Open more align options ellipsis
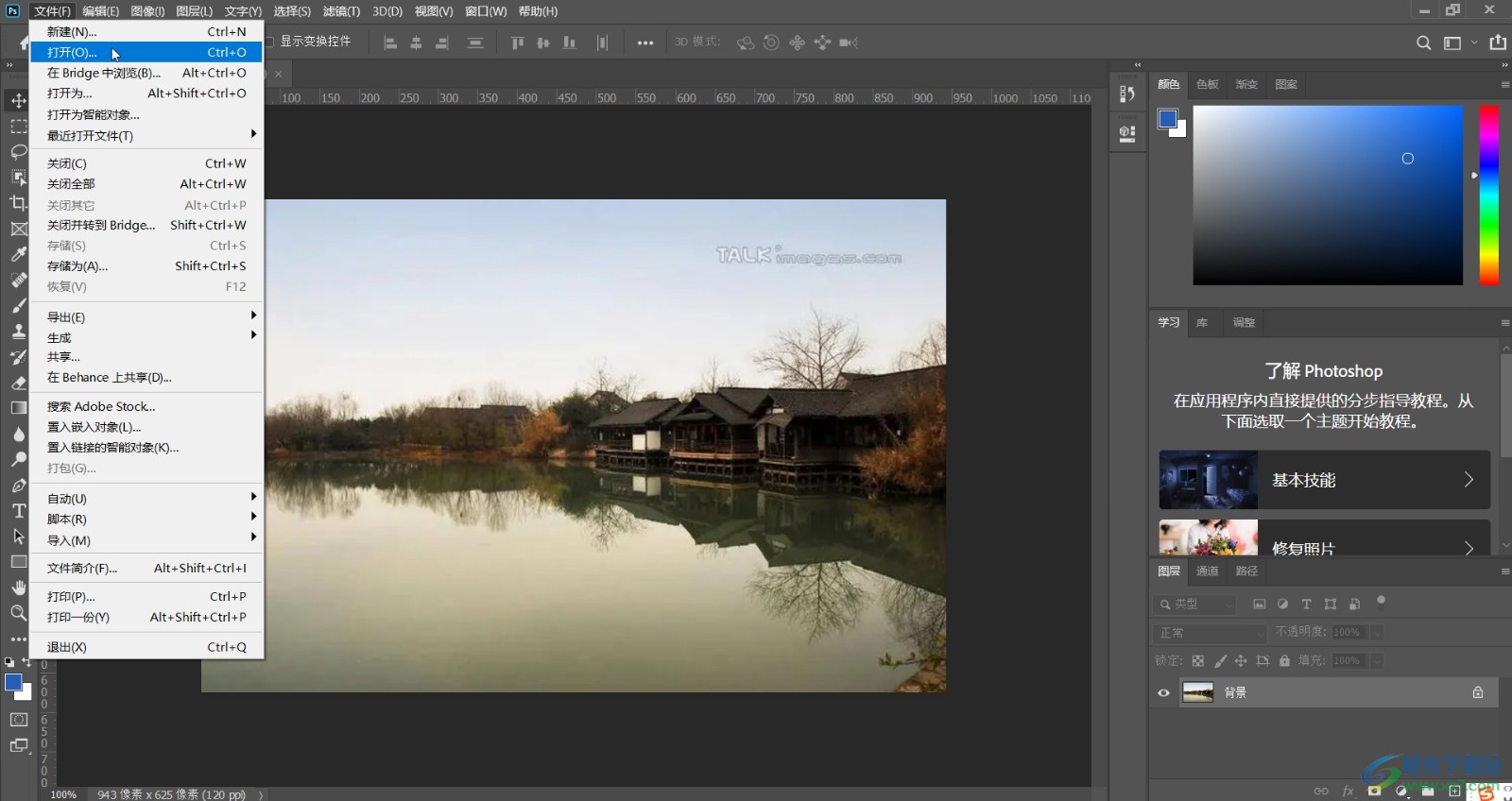The image size is (1512, 801). coord(645,43)
